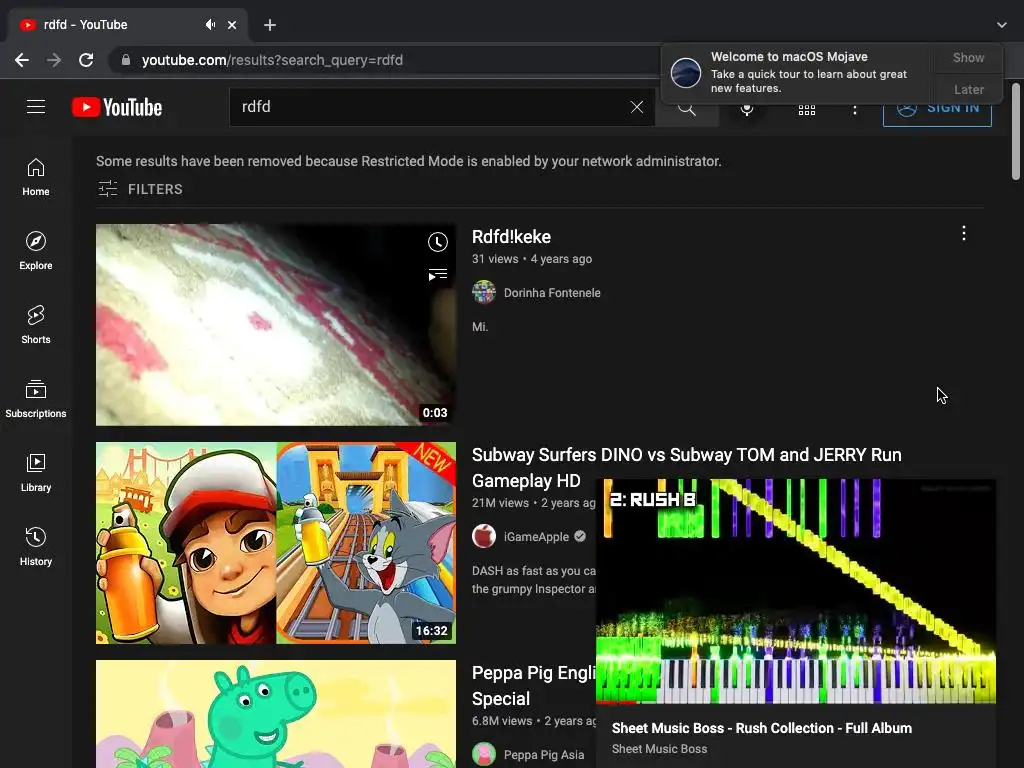Close the rdfd - YouTube tab

pos(232,25)
